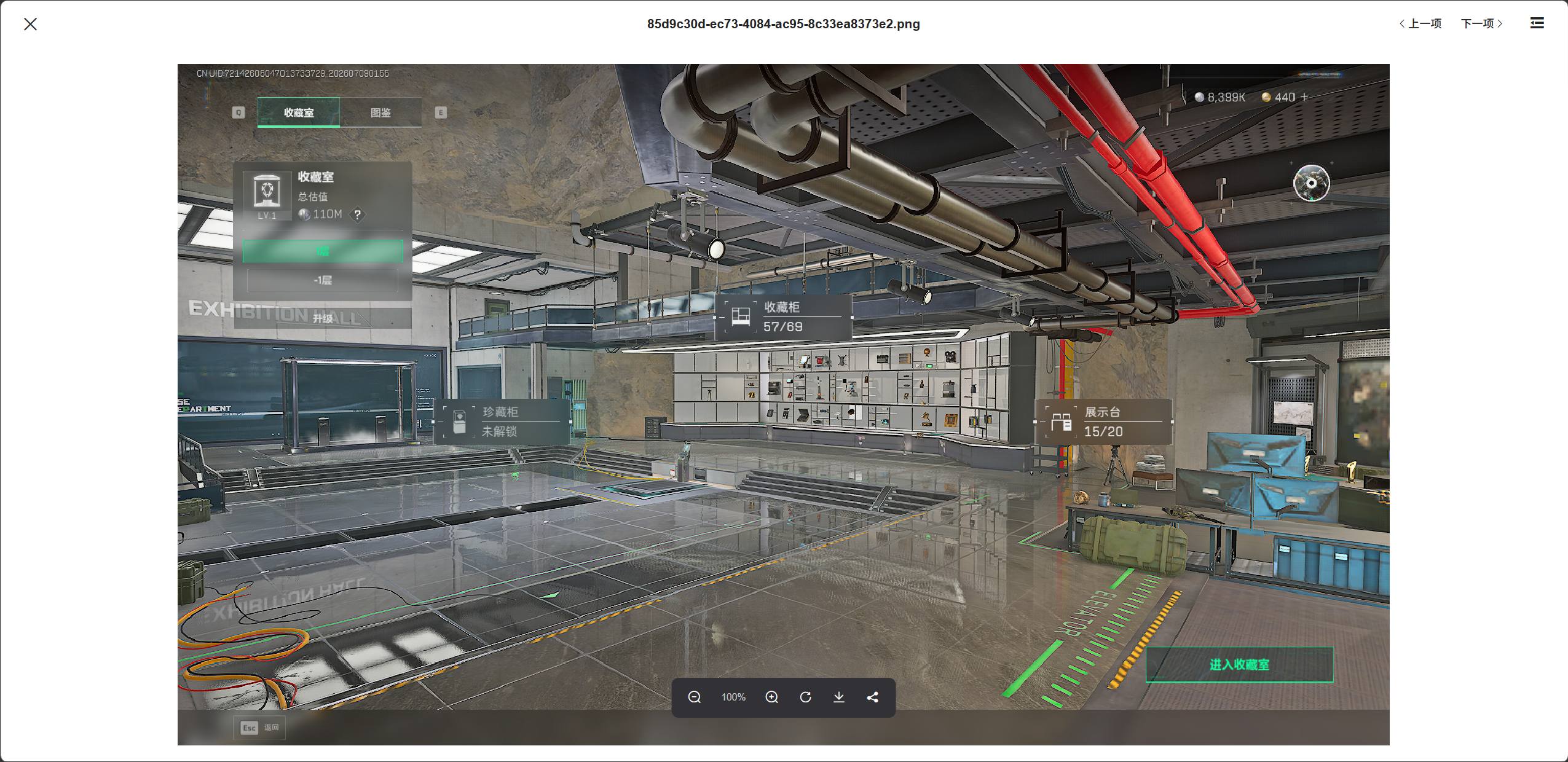
Task: Click the zoom out magnifier icon
Action: 695,697
